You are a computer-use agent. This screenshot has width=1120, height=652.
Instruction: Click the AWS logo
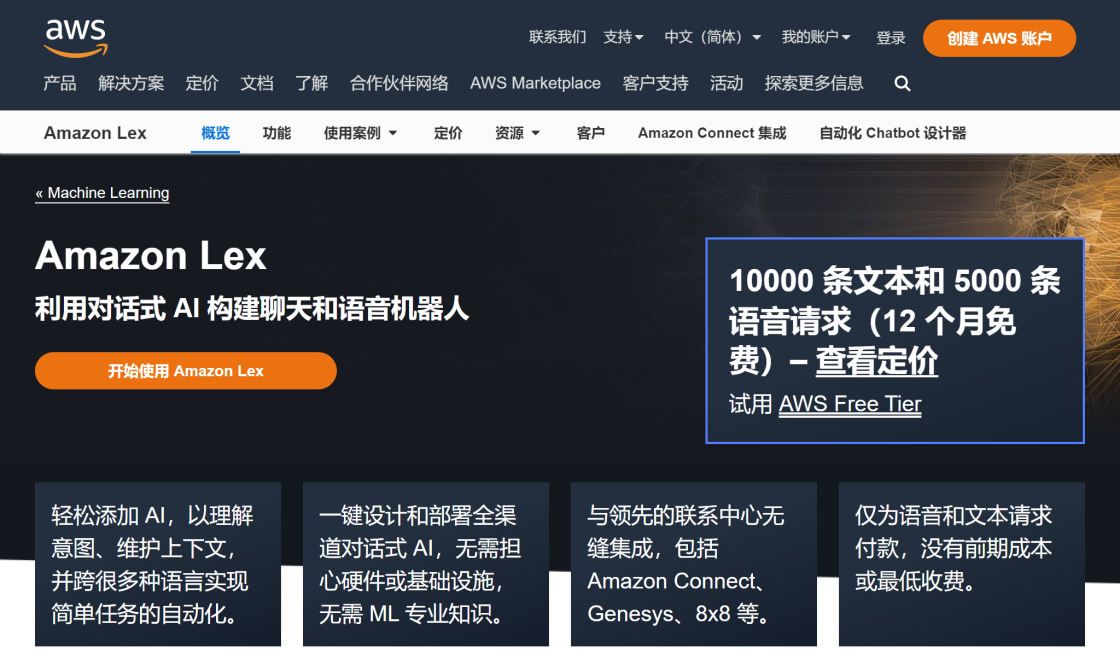point(75,37)
